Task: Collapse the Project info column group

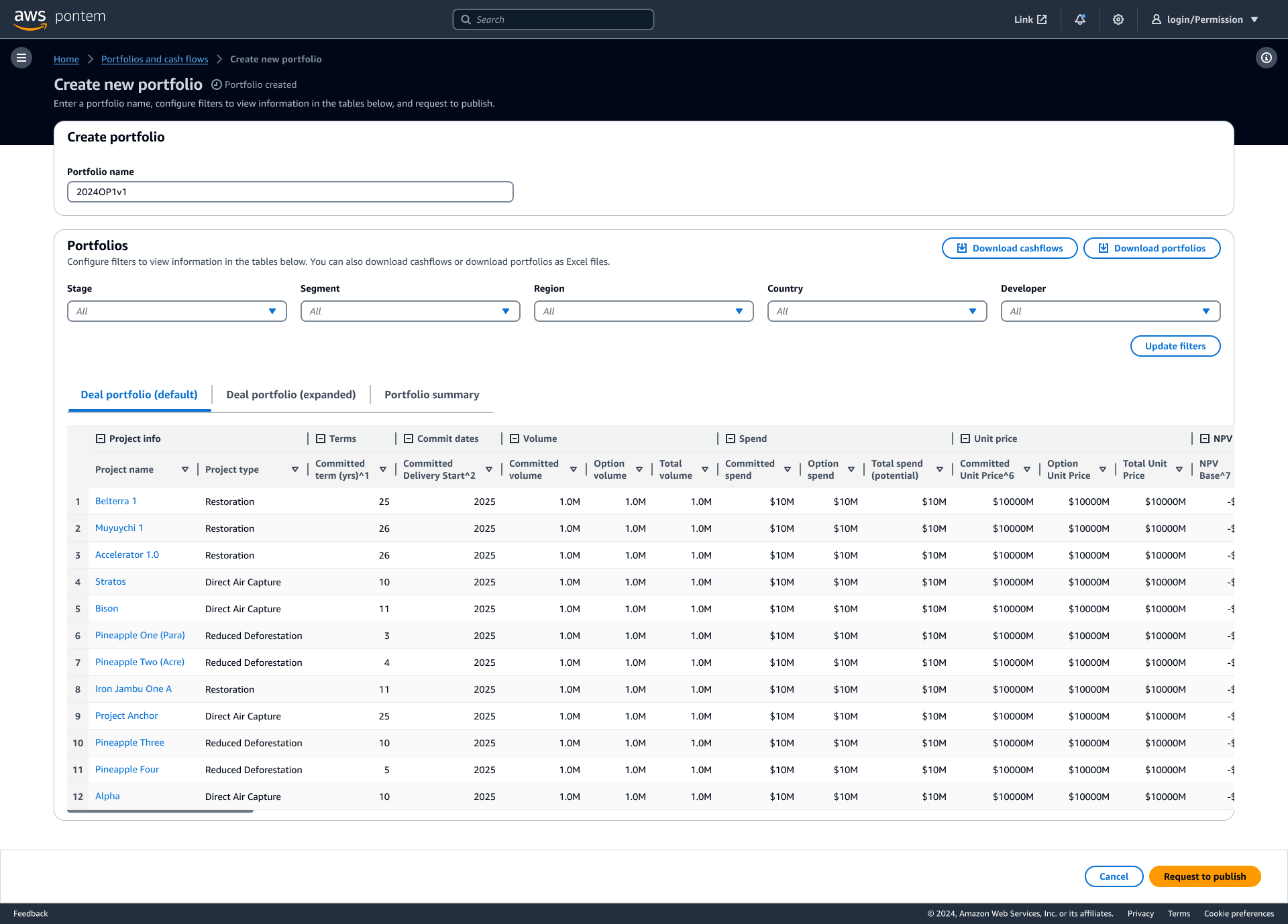Action: [101, 439]
